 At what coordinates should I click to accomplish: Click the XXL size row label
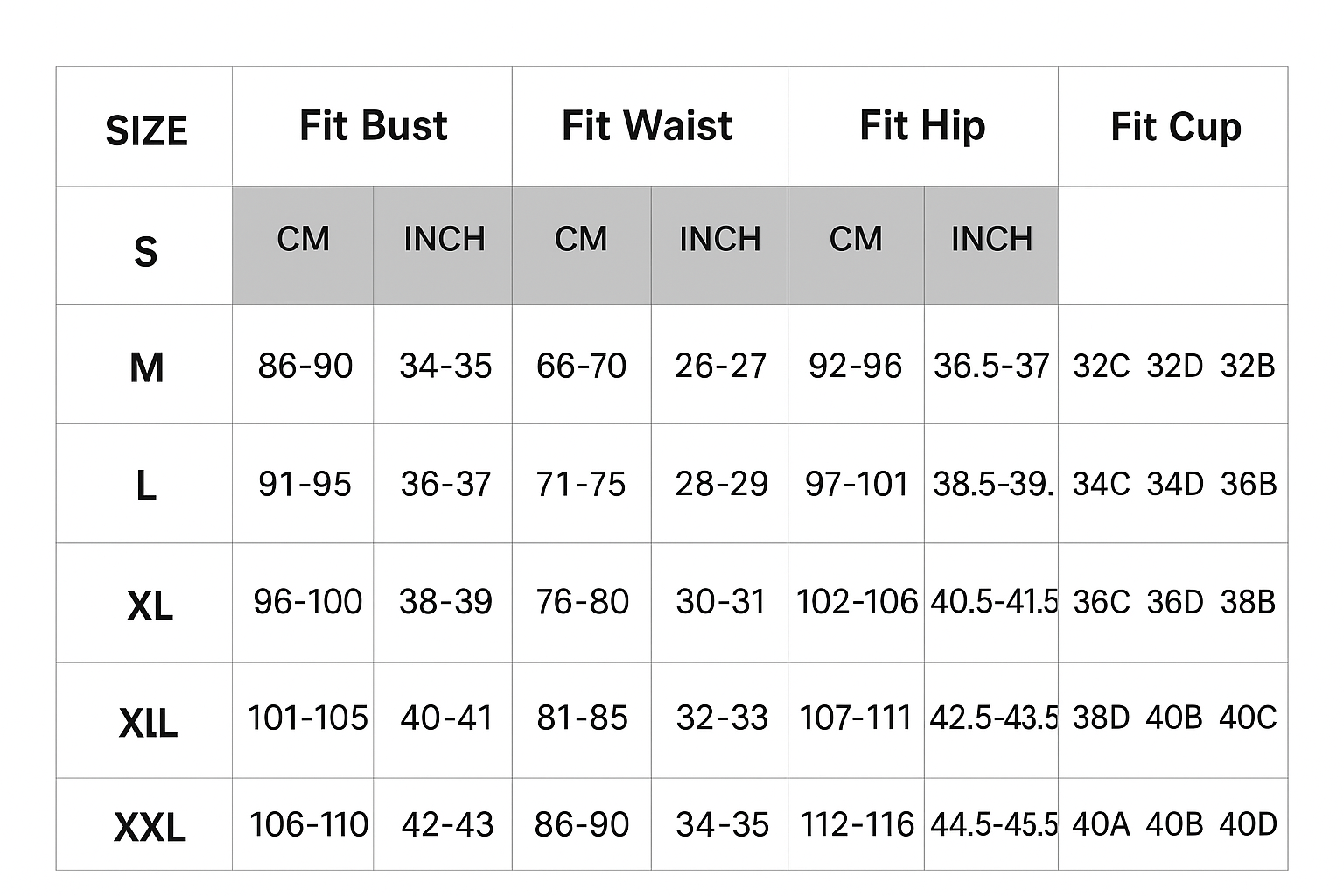(144, 824)
